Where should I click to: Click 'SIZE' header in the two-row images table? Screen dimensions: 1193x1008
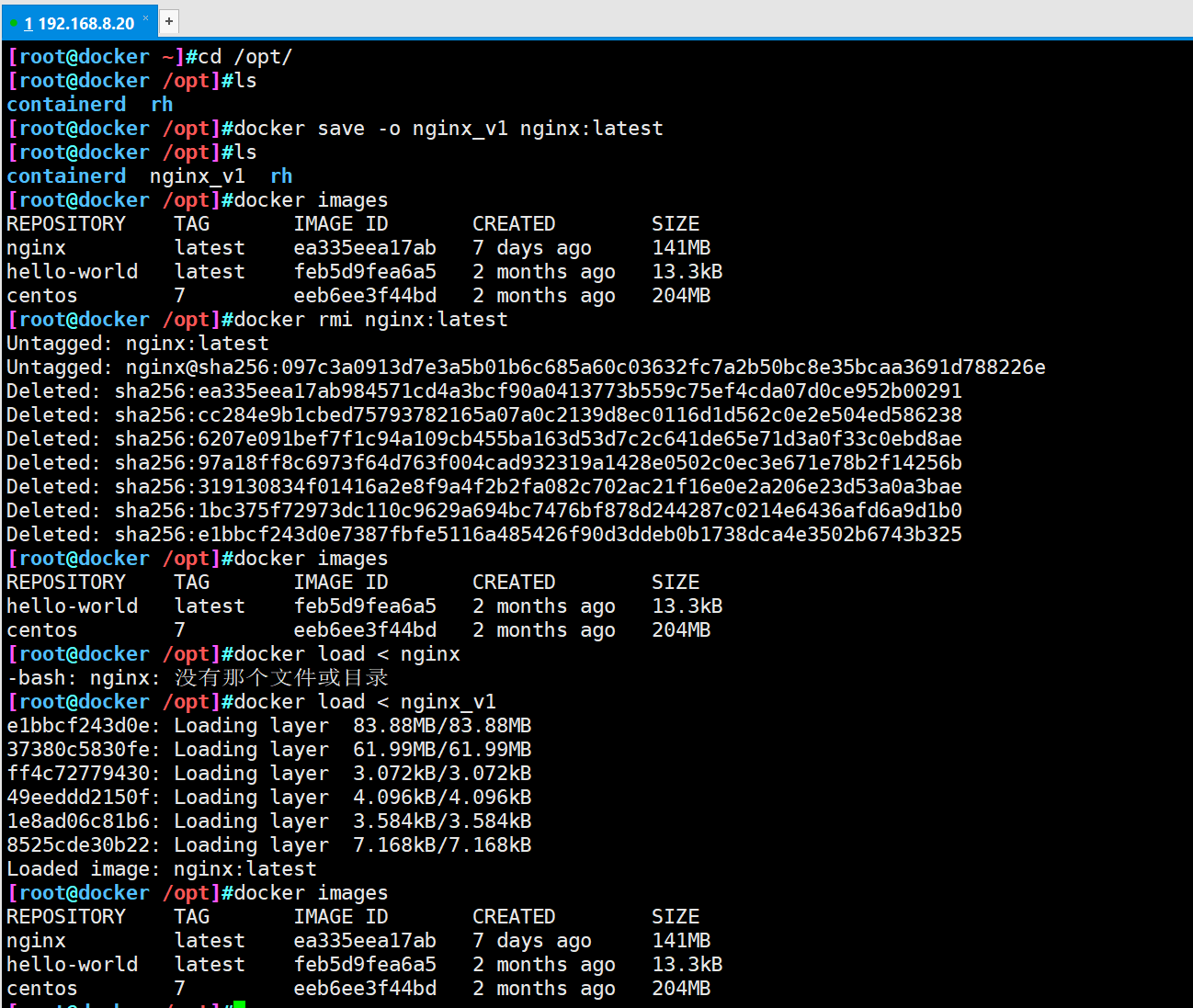pyautogui.click(x=676, y=583)
